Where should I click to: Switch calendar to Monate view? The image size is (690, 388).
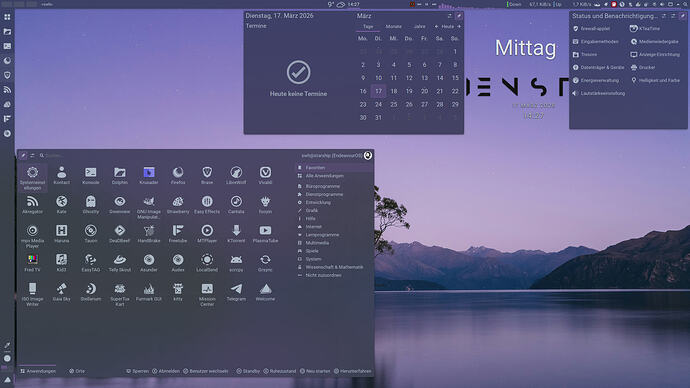coord(393,27)
